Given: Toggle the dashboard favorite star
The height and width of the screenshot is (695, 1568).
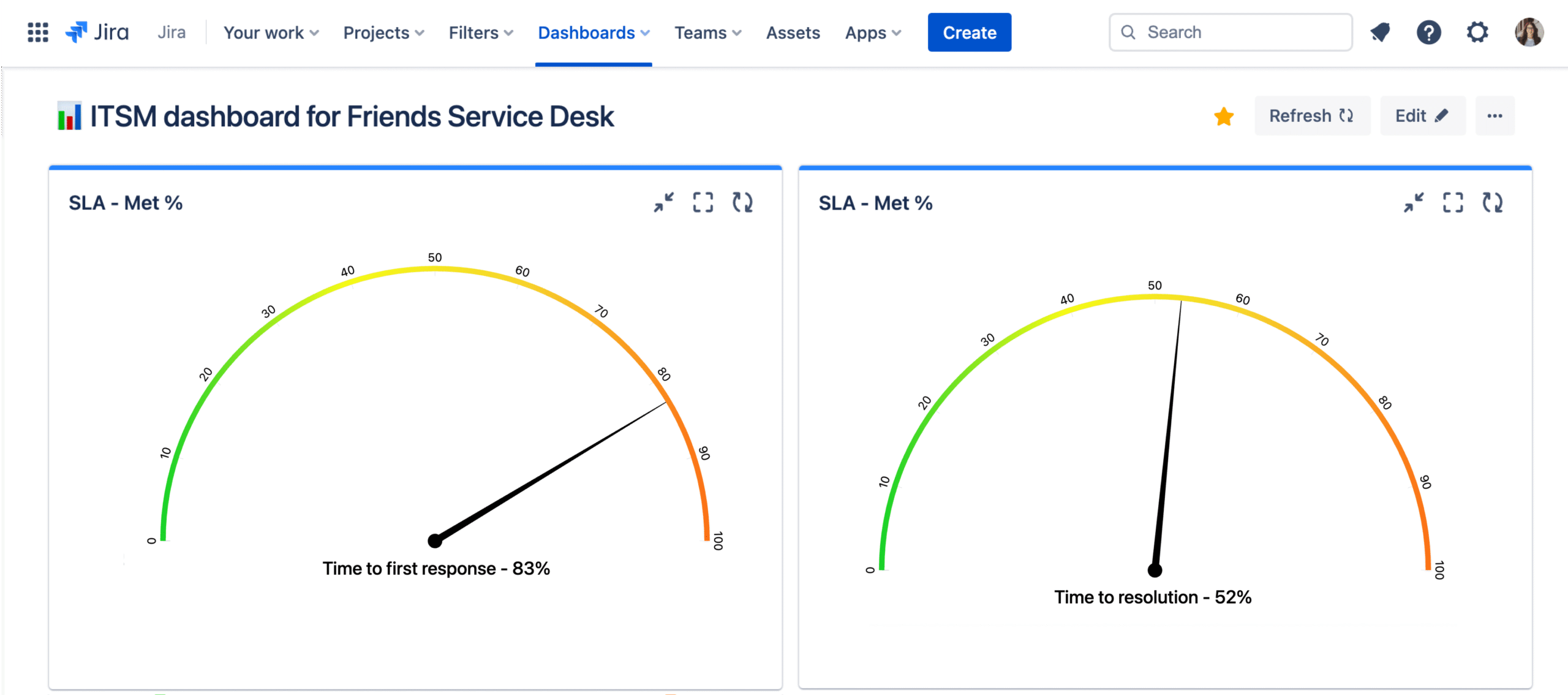Looking at the screenshot, I should pos(1224,116).
